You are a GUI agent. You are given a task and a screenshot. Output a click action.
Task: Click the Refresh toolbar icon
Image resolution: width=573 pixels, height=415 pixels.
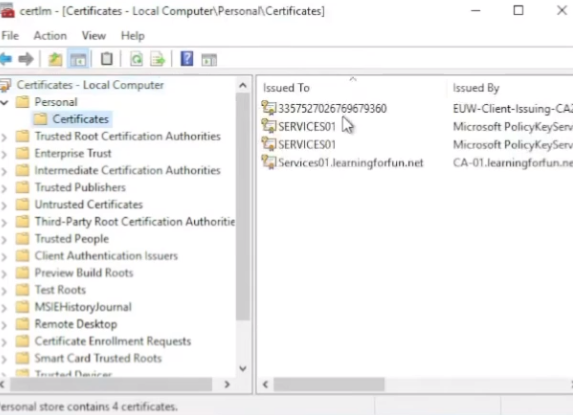137,59
